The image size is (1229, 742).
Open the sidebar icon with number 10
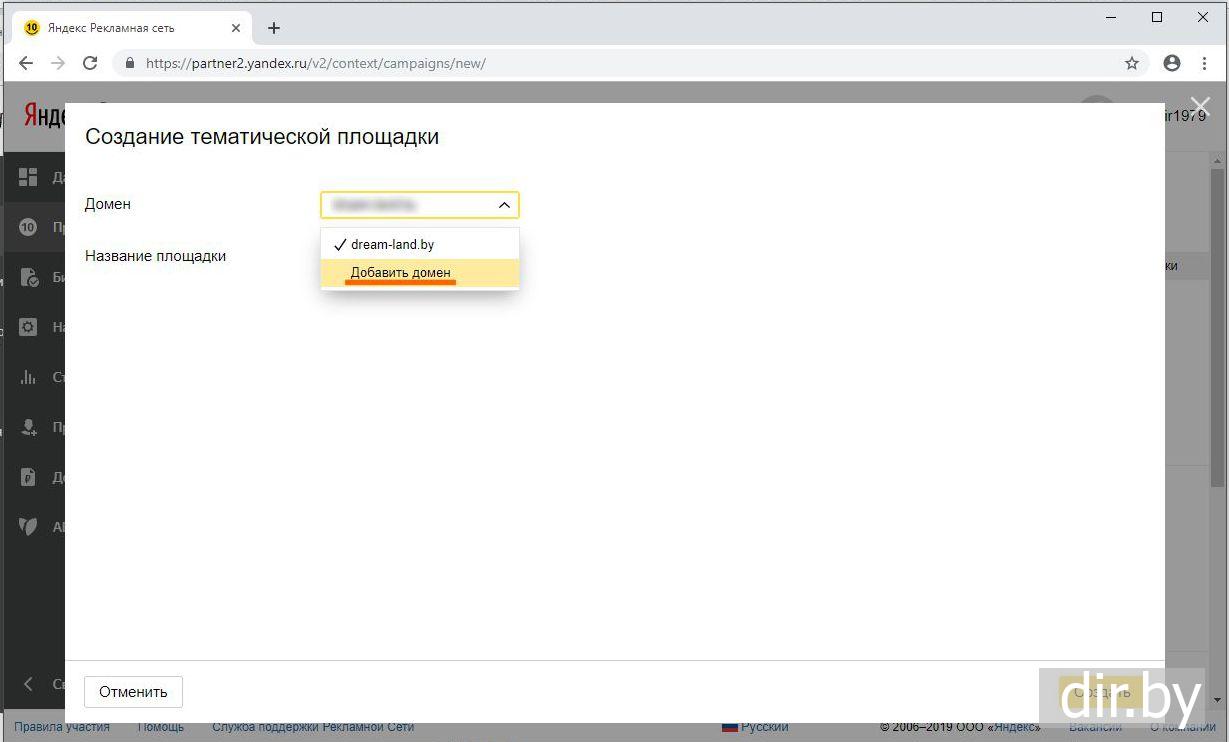coord(28,227)
